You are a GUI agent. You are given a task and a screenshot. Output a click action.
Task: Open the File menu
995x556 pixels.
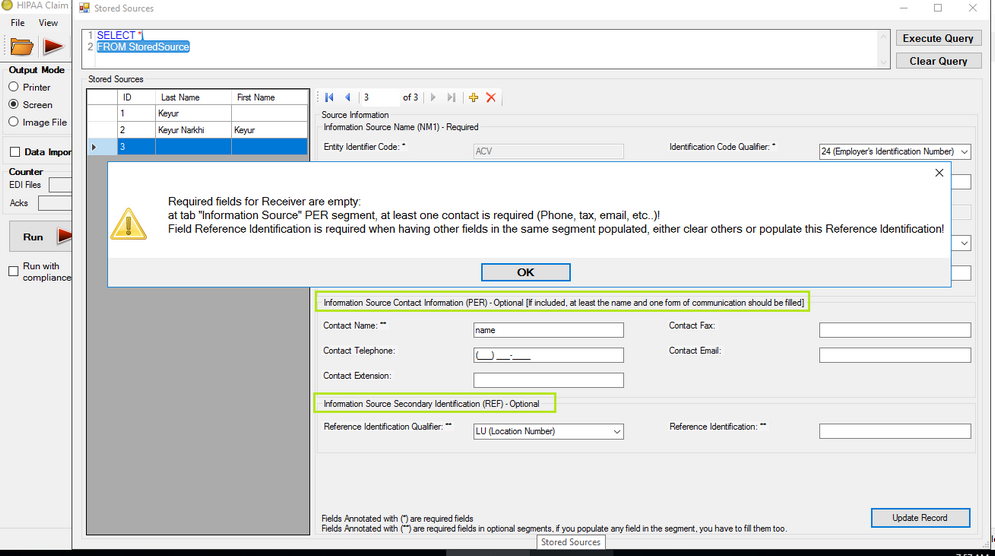tap(18, 23)
